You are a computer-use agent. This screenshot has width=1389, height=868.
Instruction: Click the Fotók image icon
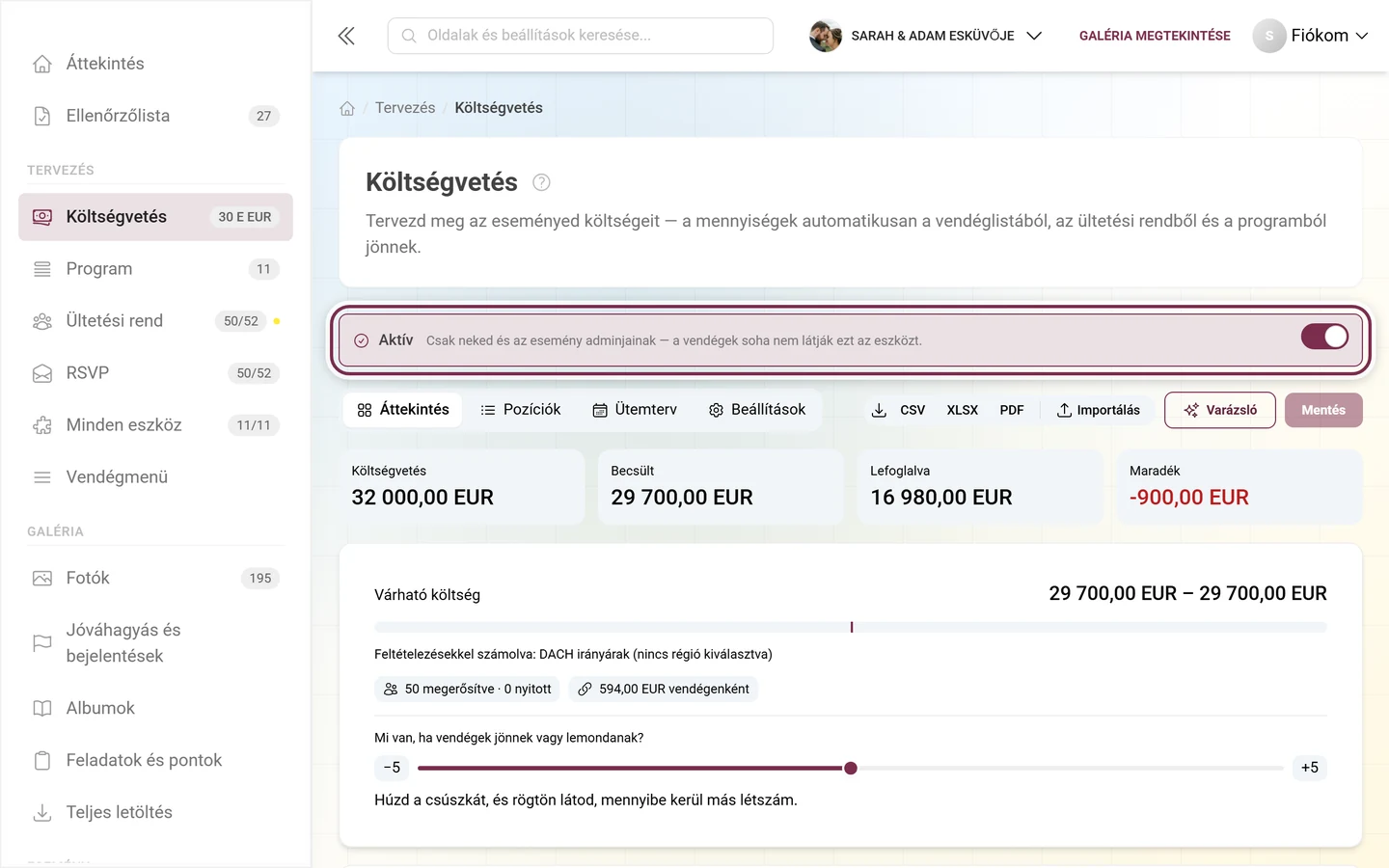42,579
